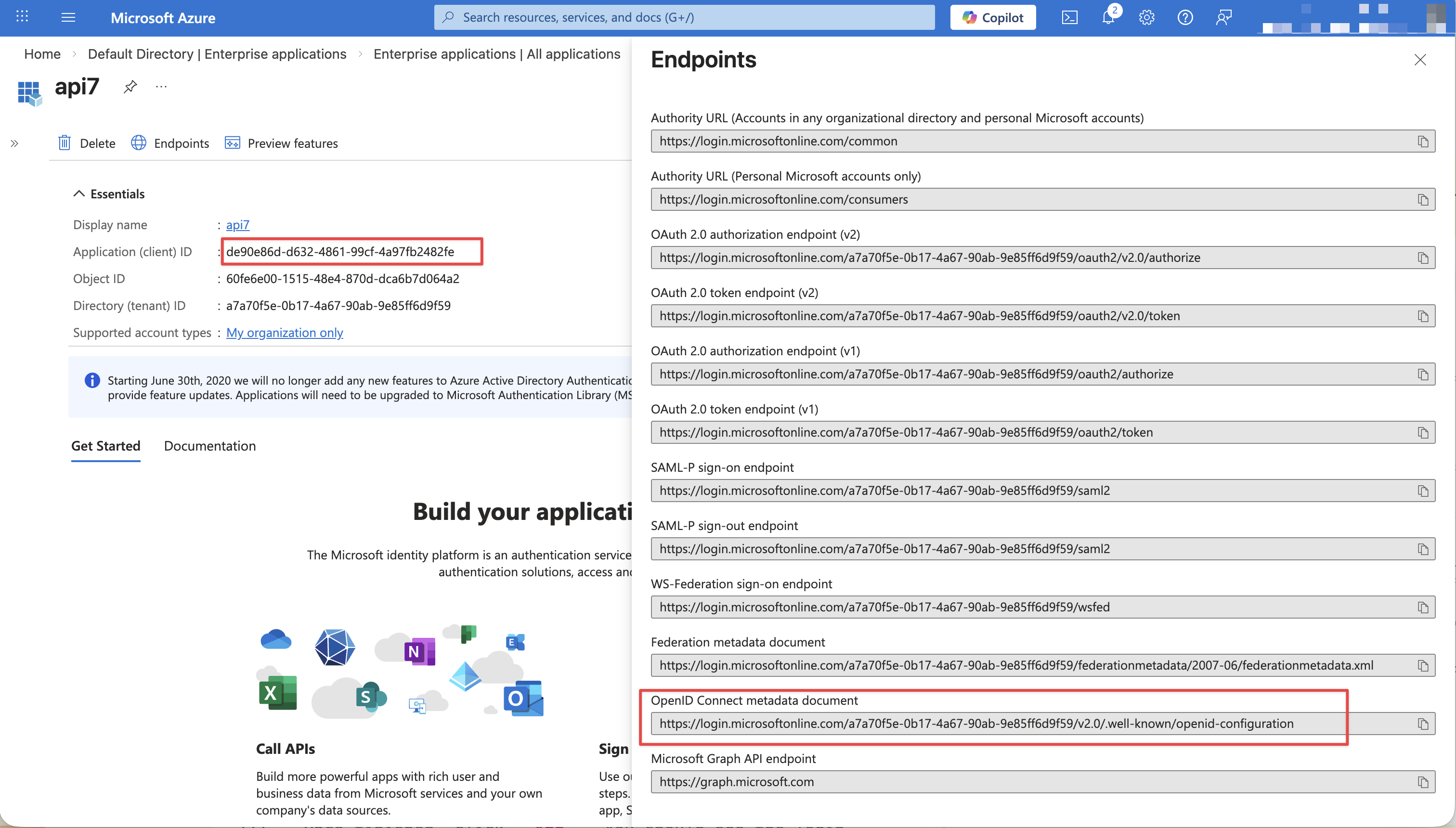The width and height of the screenshot is (1456, 828).
Task: Delete the api7 application
Action: click(87, 143)
